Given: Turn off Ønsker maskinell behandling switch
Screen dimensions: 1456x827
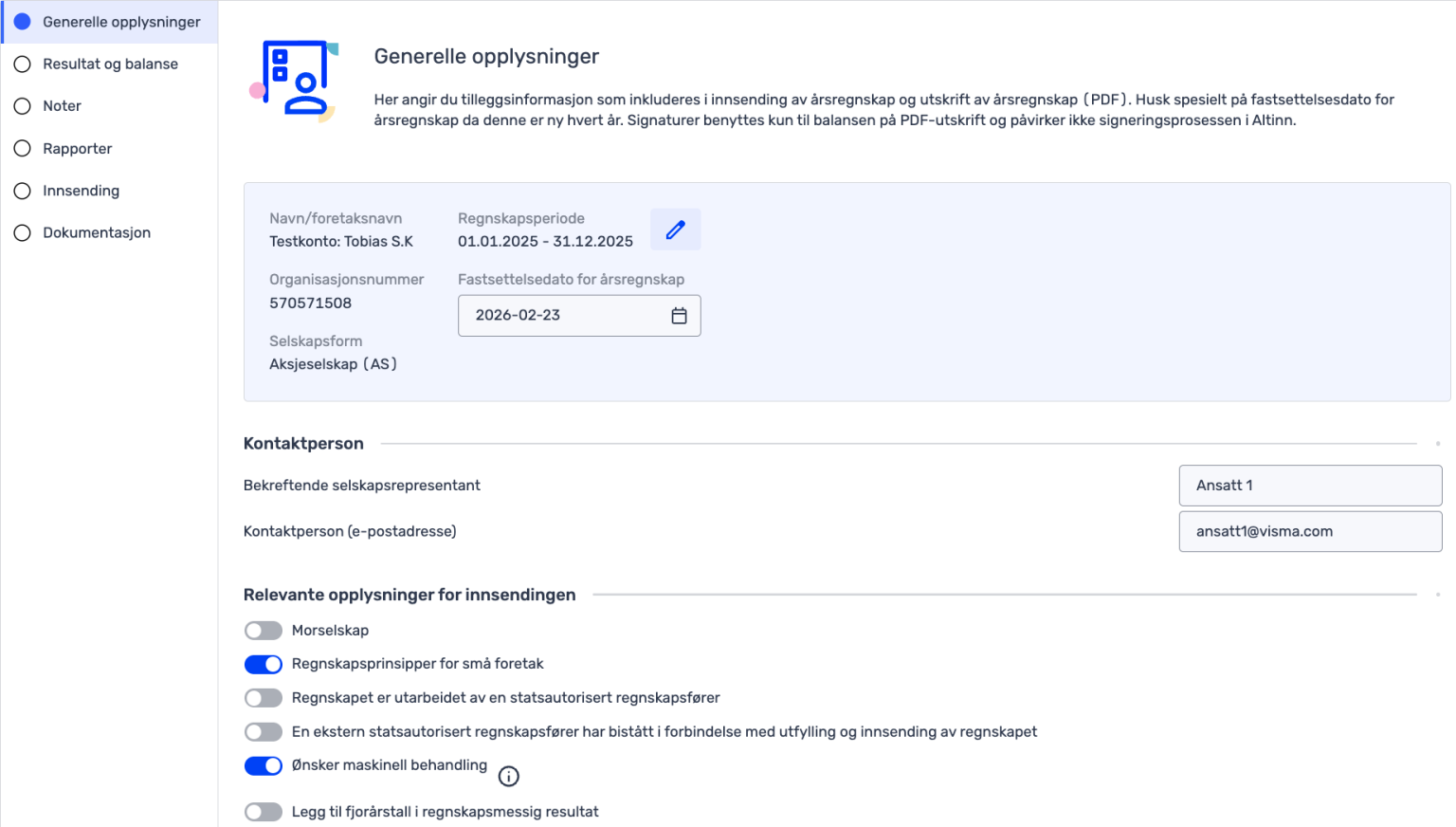Looking at the screenshot, I should tap(264, 766).
